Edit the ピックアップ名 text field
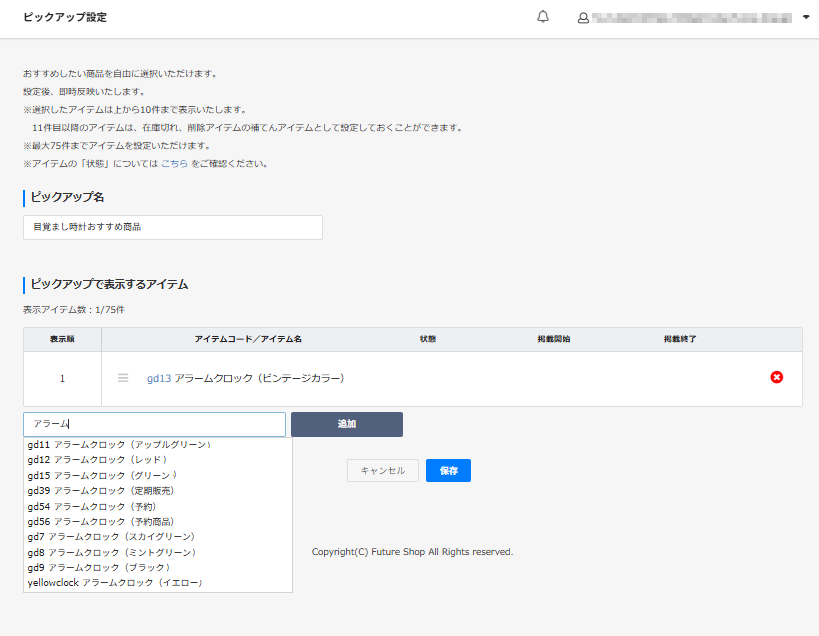Image resolution: width=819 pixels, height=636 pixels. [170, 227]
